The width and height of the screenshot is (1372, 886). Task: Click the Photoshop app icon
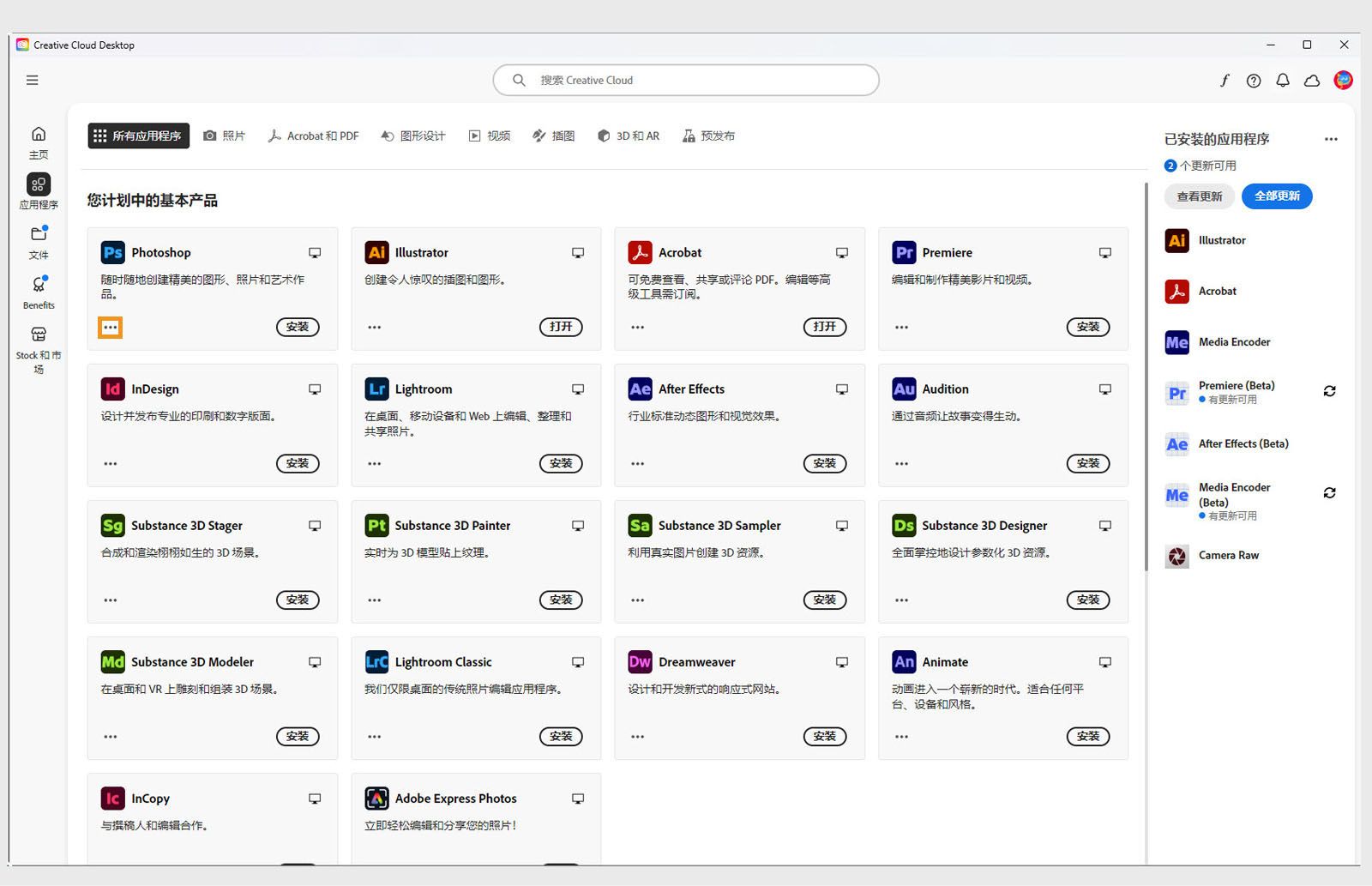(112, 252)
